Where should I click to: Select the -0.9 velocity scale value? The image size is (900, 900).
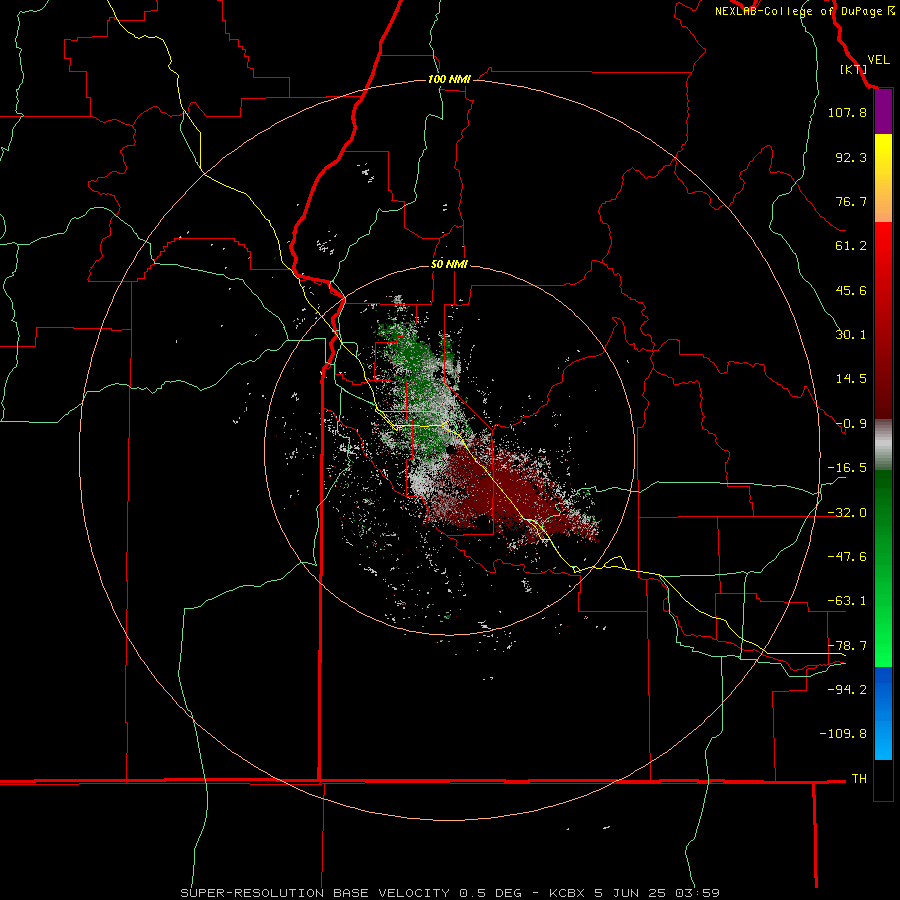click(851, 424)
